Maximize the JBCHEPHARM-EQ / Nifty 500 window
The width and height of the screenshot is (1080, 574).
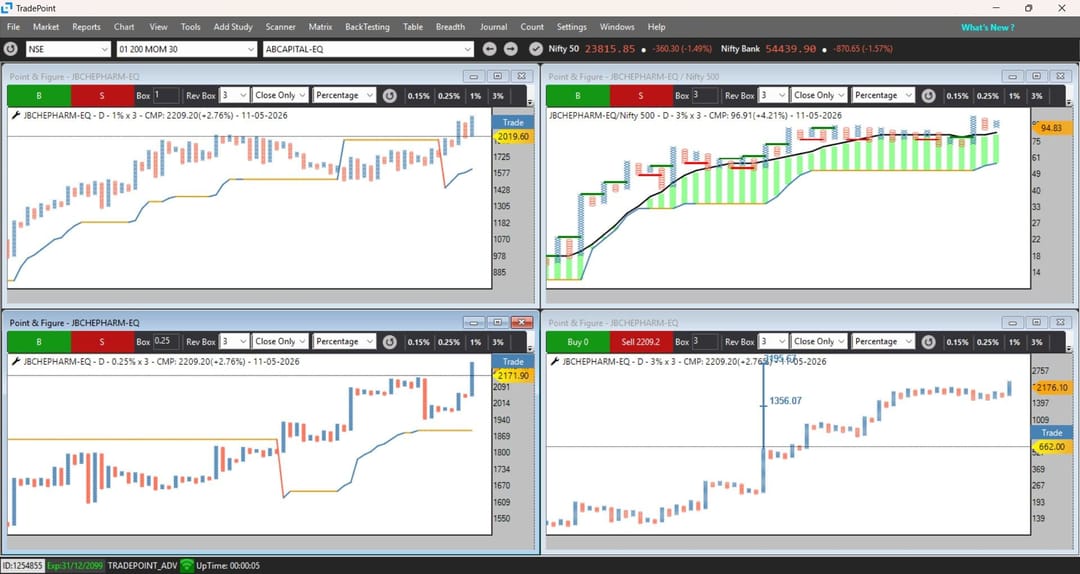click(x=1037, y=76)
